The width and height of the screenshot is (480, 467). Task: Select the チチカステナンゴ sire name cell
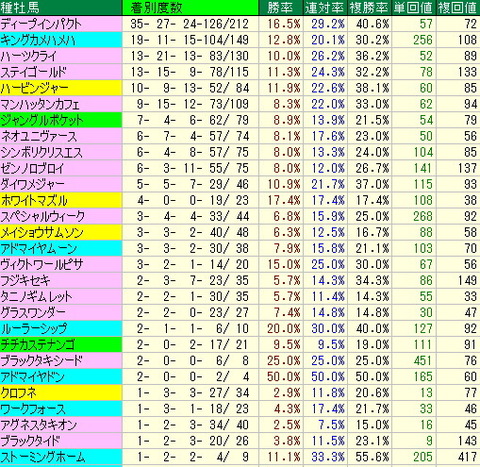pos(61,345)
